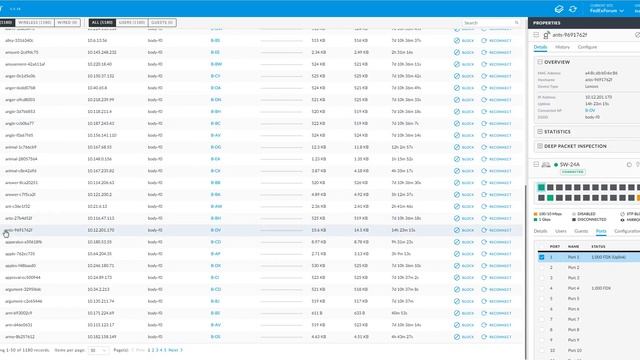Screen dimensions: 640x360
Task: Block the client alloy-3316340c
Action: [x=464, y=40]
